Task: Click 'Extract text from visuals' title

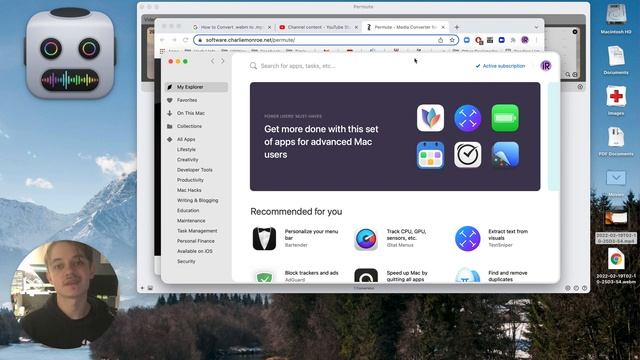Action: click(x=508, y=234)
